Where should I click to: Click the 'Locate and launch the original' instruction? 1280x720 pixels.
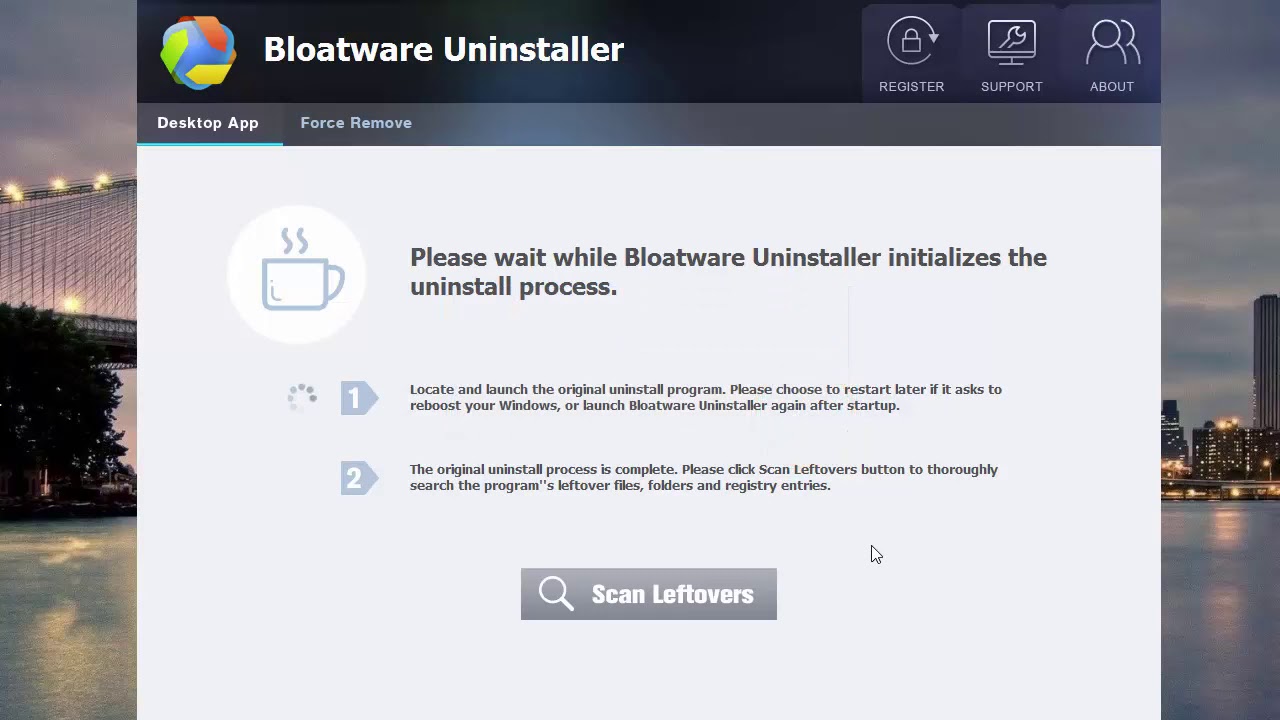click(x=706, y=397)
